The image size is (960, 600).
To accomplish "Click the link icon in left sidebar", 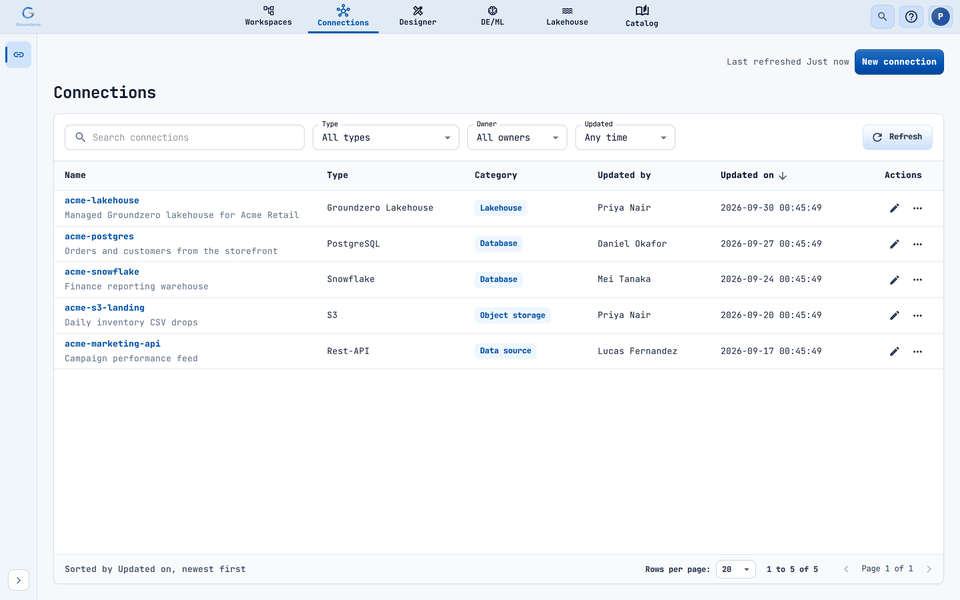I will click(18, 54).
